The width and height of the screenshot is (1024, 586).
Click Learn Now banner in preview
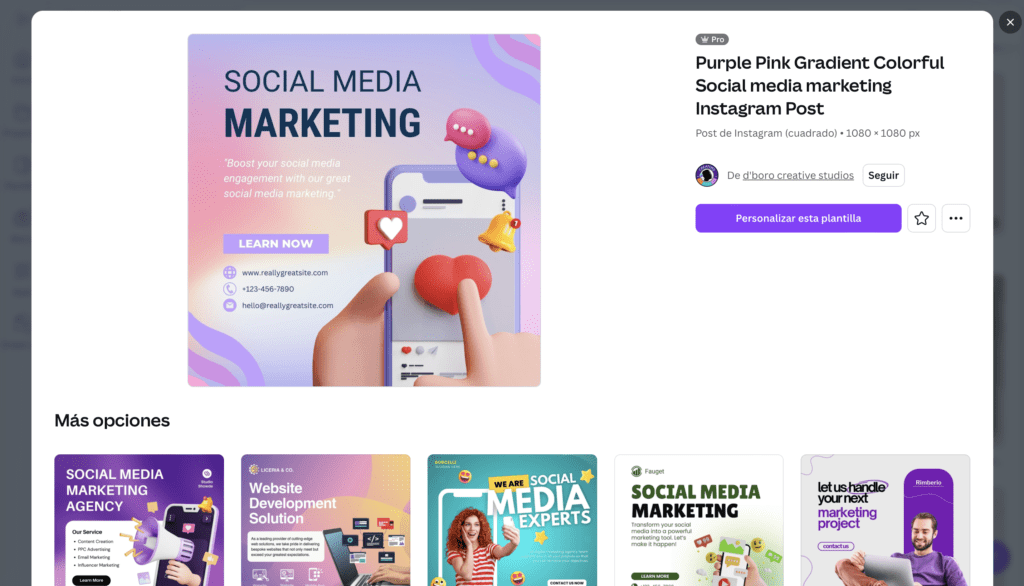276,244
